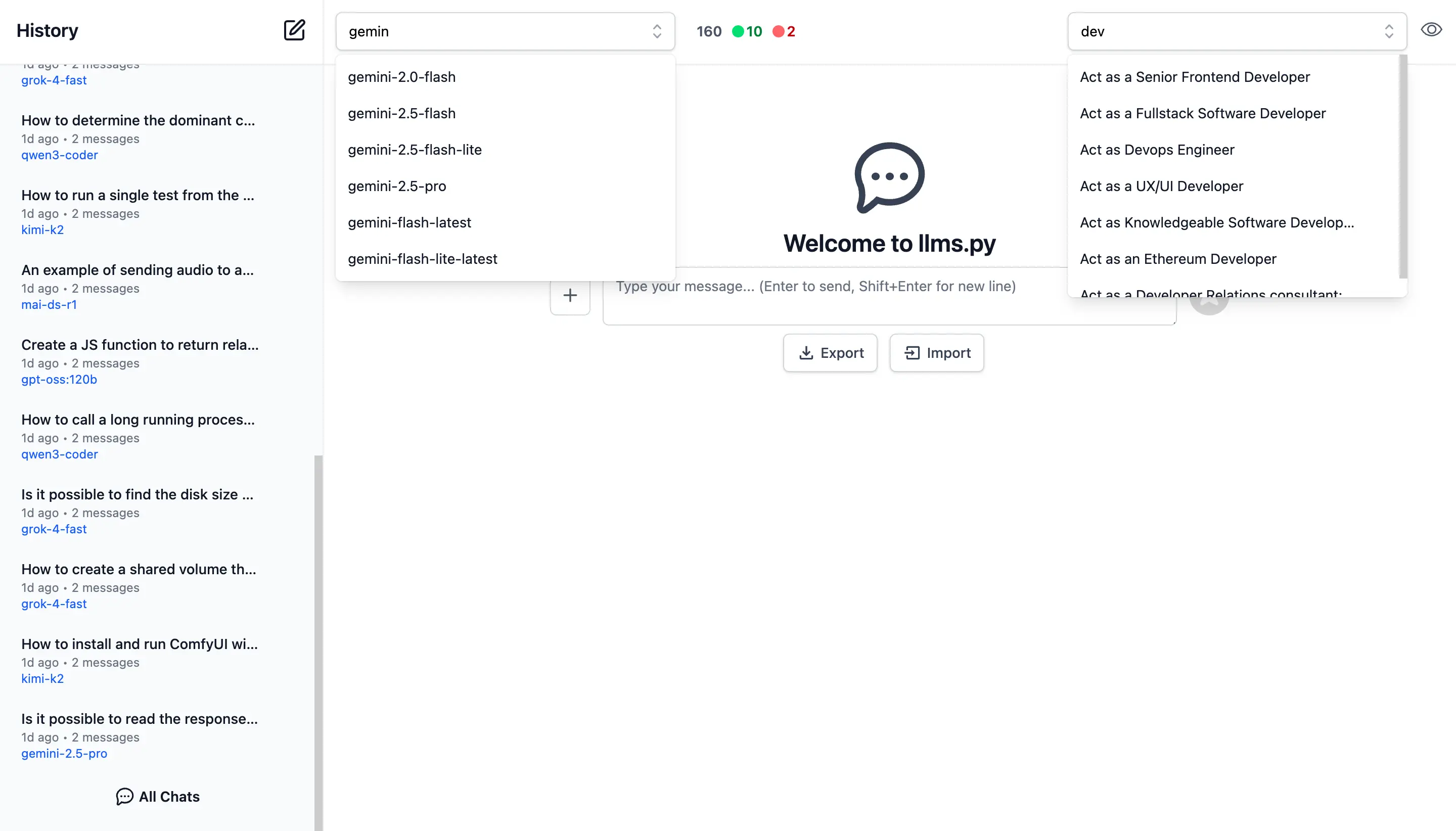Toggle system prompt visibility with the eye icon
Viewport: 1456px width, 831px height.
click(x=1431, y=30)
